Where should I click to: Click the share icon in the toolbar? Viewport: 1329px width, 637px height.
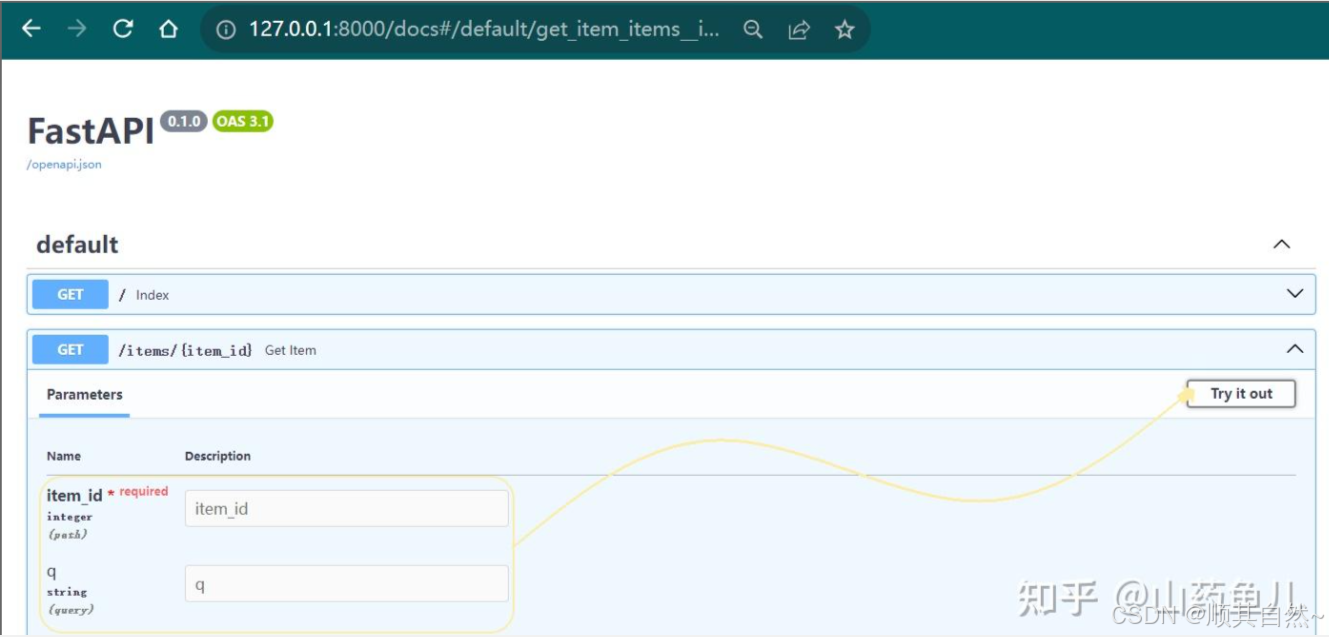(x=798, y=29)
